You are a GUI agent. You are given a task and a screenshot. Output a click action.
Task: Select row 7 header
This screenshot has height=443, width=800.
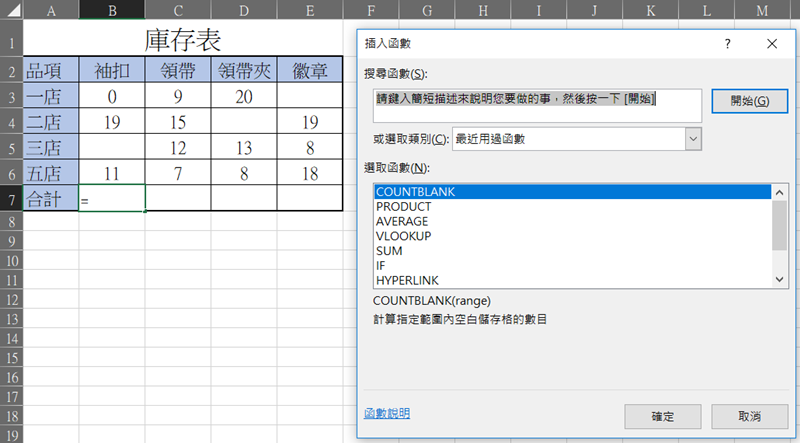11,198
